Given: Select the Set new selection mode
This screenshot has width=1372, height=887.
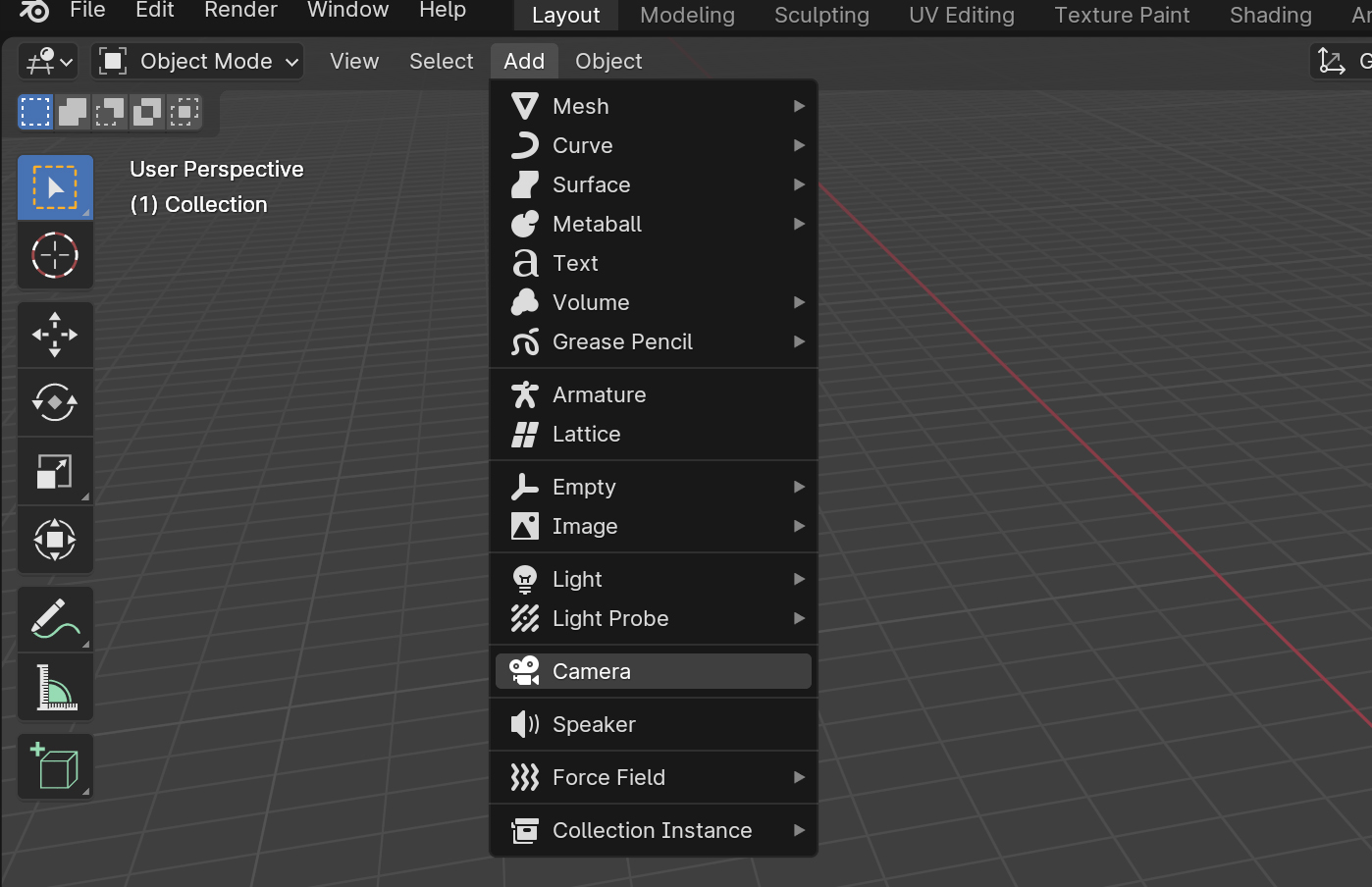Looking at the screenshot, I should click(x=35, y=112).
